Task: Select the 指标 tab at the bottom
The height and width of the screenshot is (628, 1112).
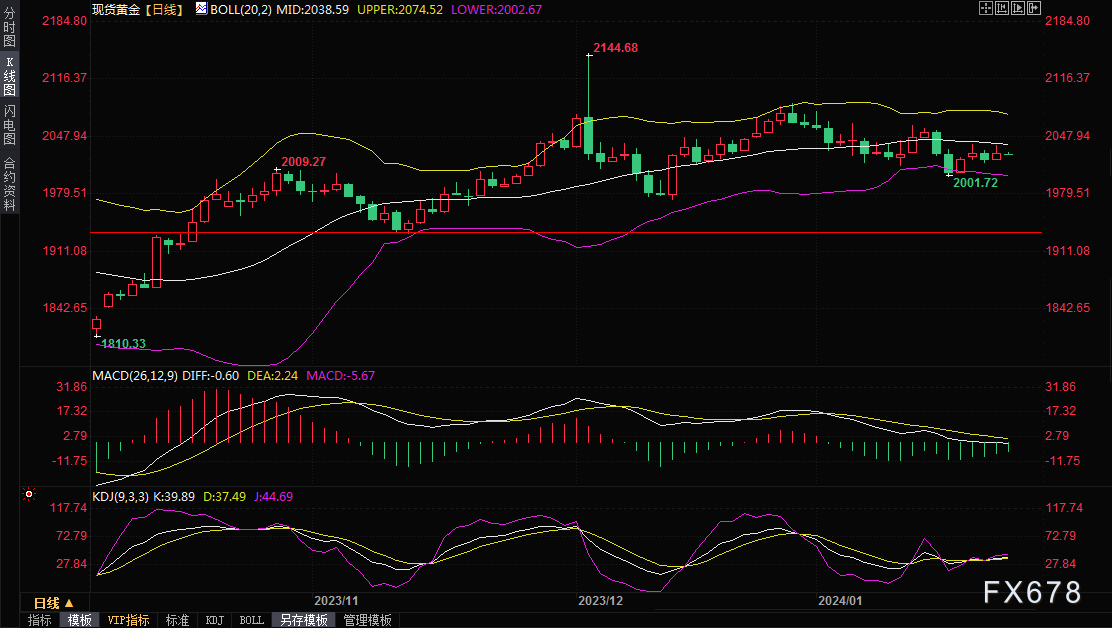Action: pos(40,620)
